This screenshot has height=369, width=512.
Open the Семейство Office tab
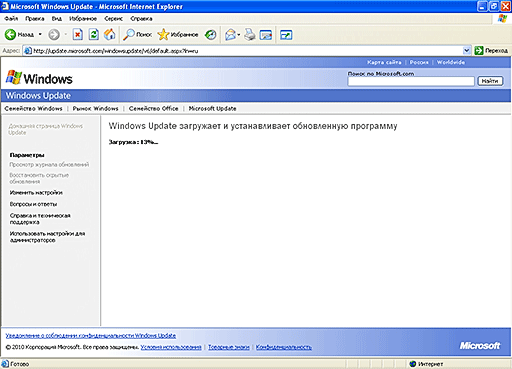coord(153,109)
